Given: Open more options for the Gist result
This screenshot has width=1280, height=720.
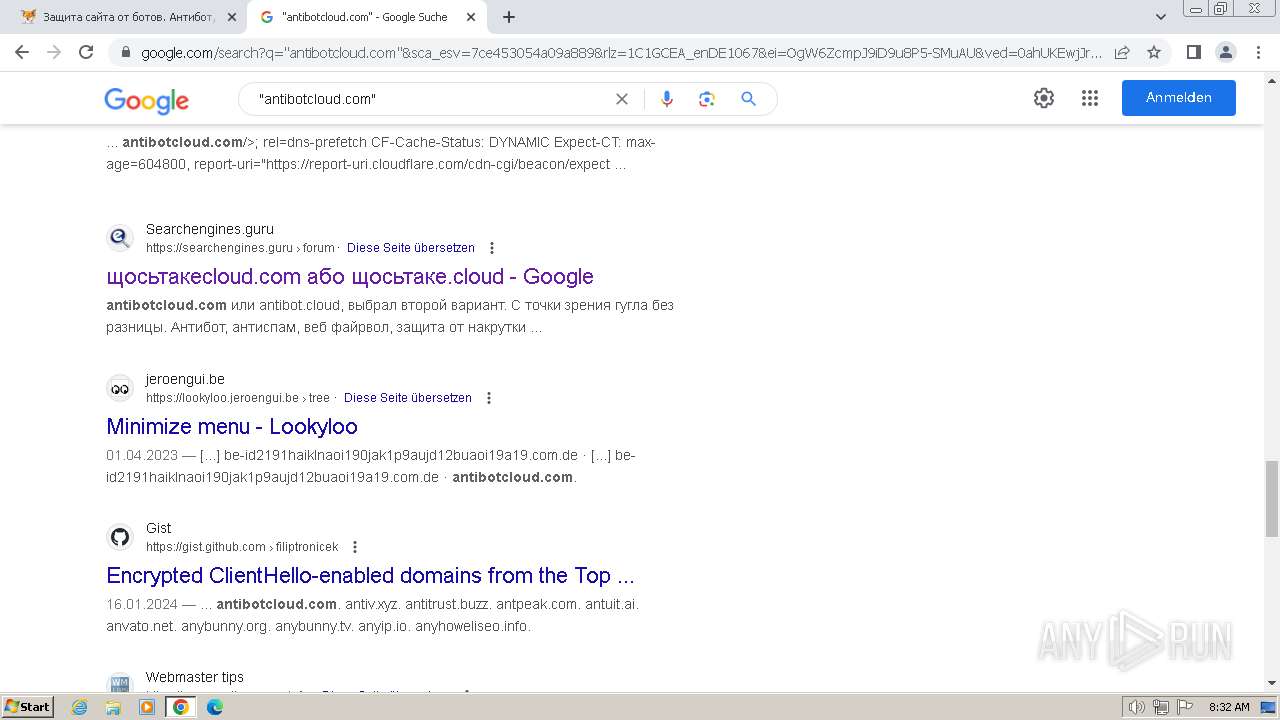Looking at the screenshot, I should 355,547.
